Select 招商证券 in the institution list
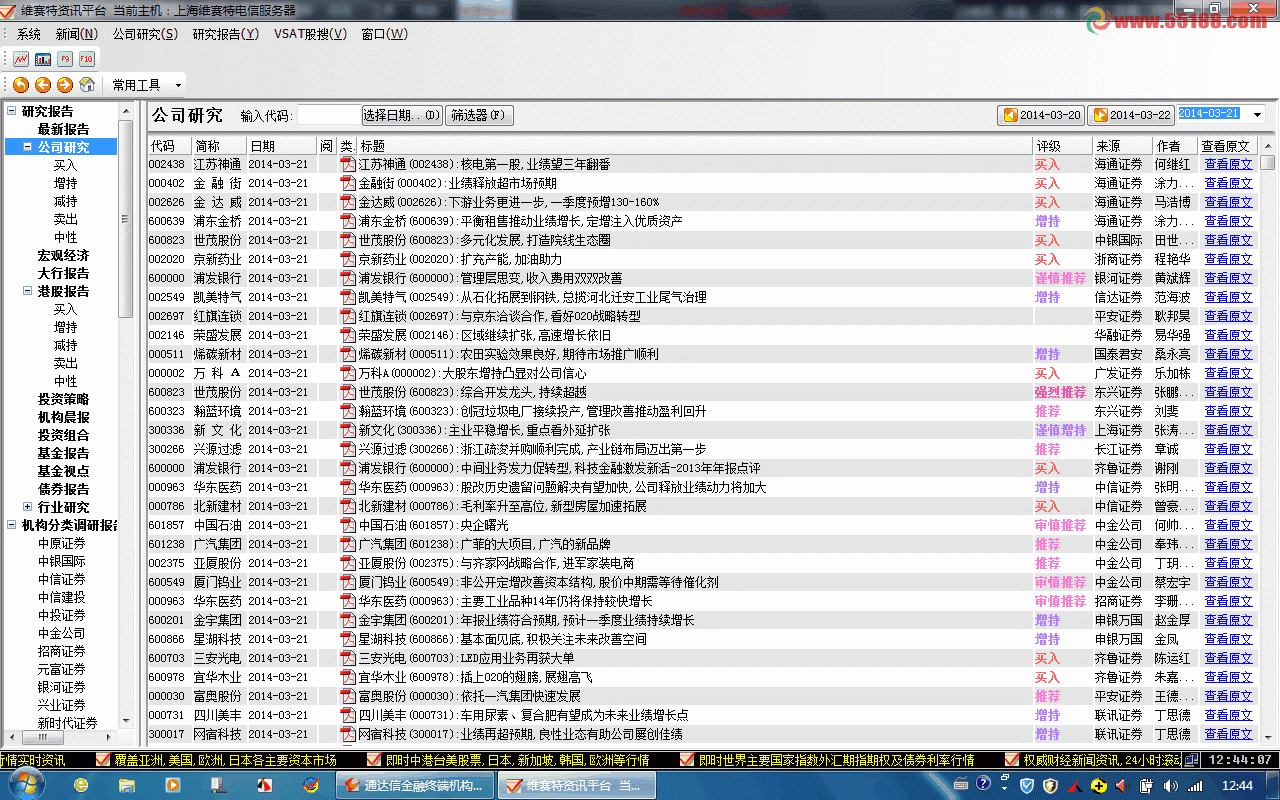 click(x=62, y=651)
